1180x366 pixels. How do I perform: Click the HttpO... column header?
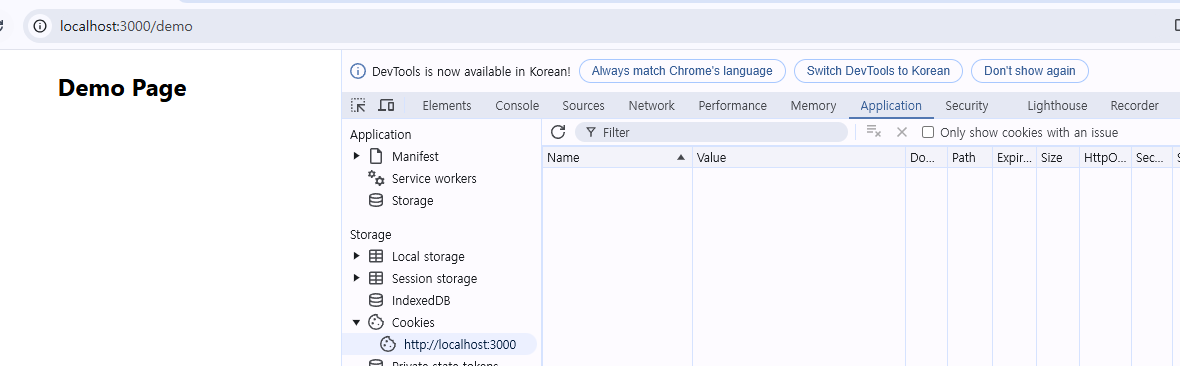pyautogui.click(x=1105, y=157)
